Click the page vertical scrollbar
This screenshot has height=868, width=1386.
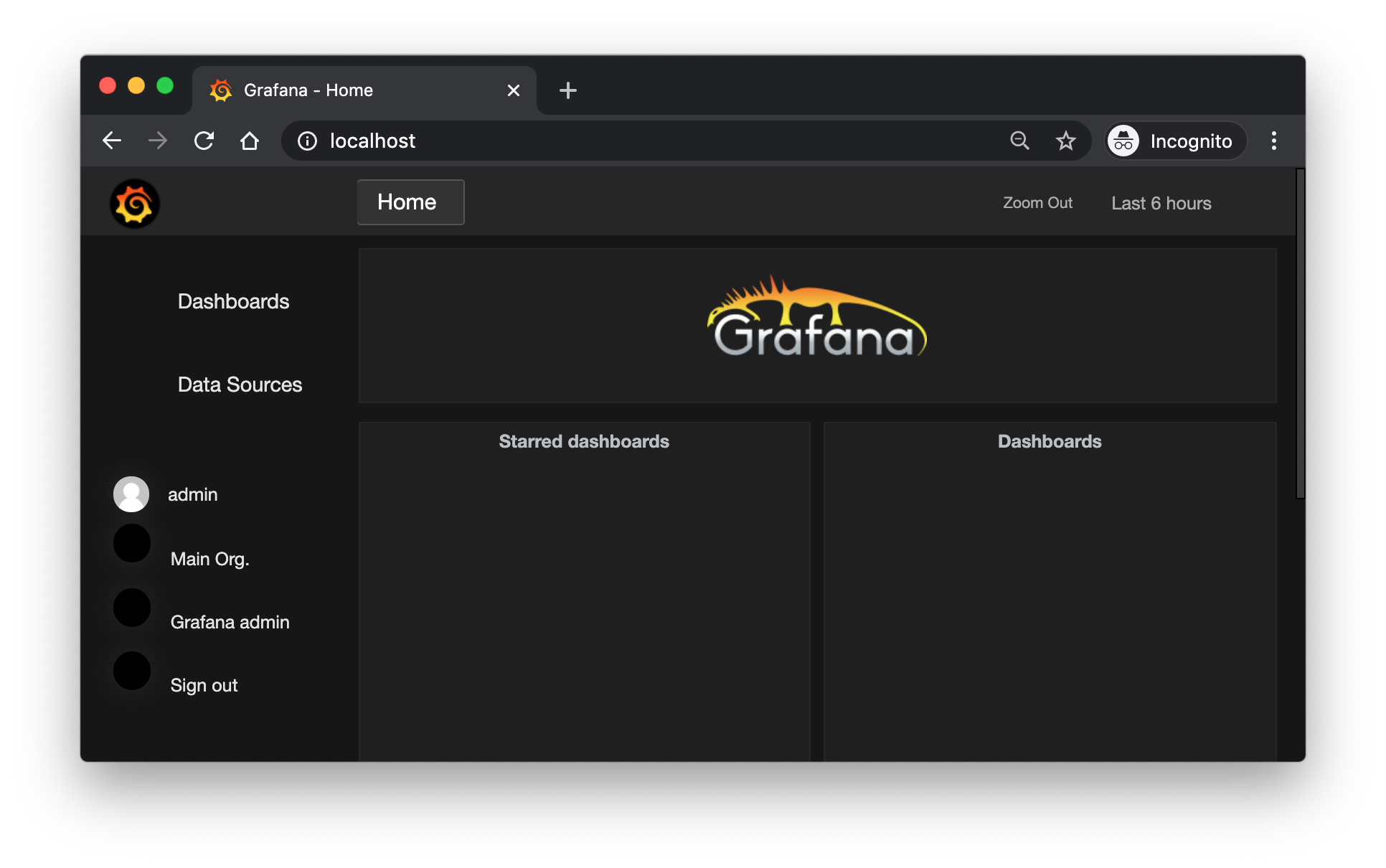coord(1300,334)
